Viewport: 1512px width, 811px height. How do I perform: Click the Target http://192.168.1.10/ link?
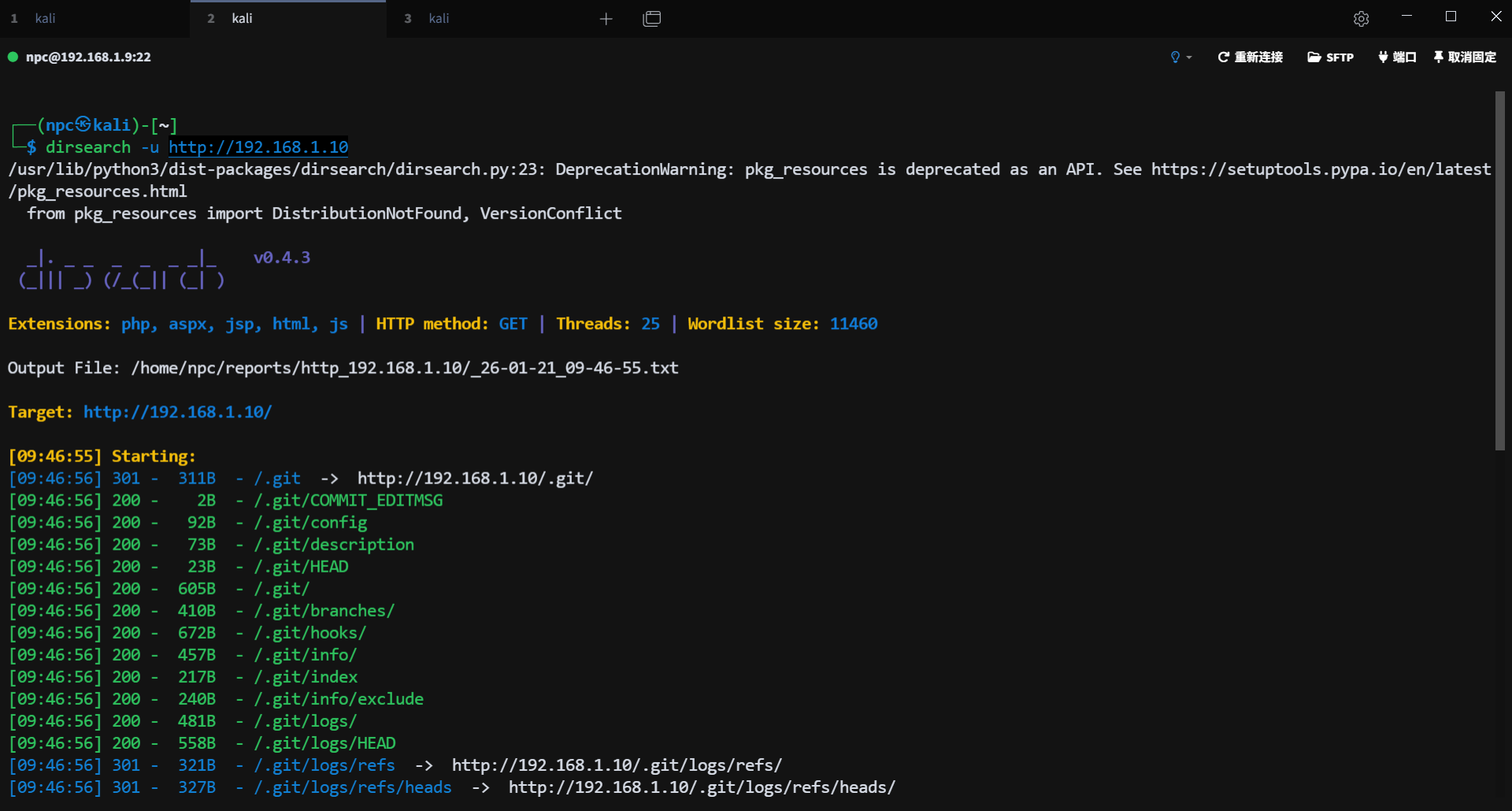click(x=177, y=412)
